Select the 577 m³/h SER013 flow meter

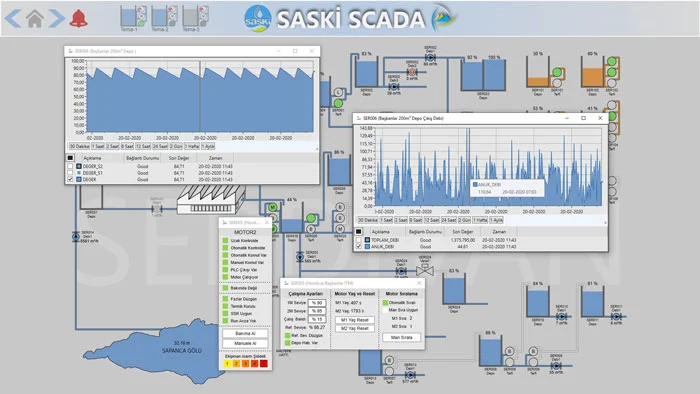[x=410, y=375]
